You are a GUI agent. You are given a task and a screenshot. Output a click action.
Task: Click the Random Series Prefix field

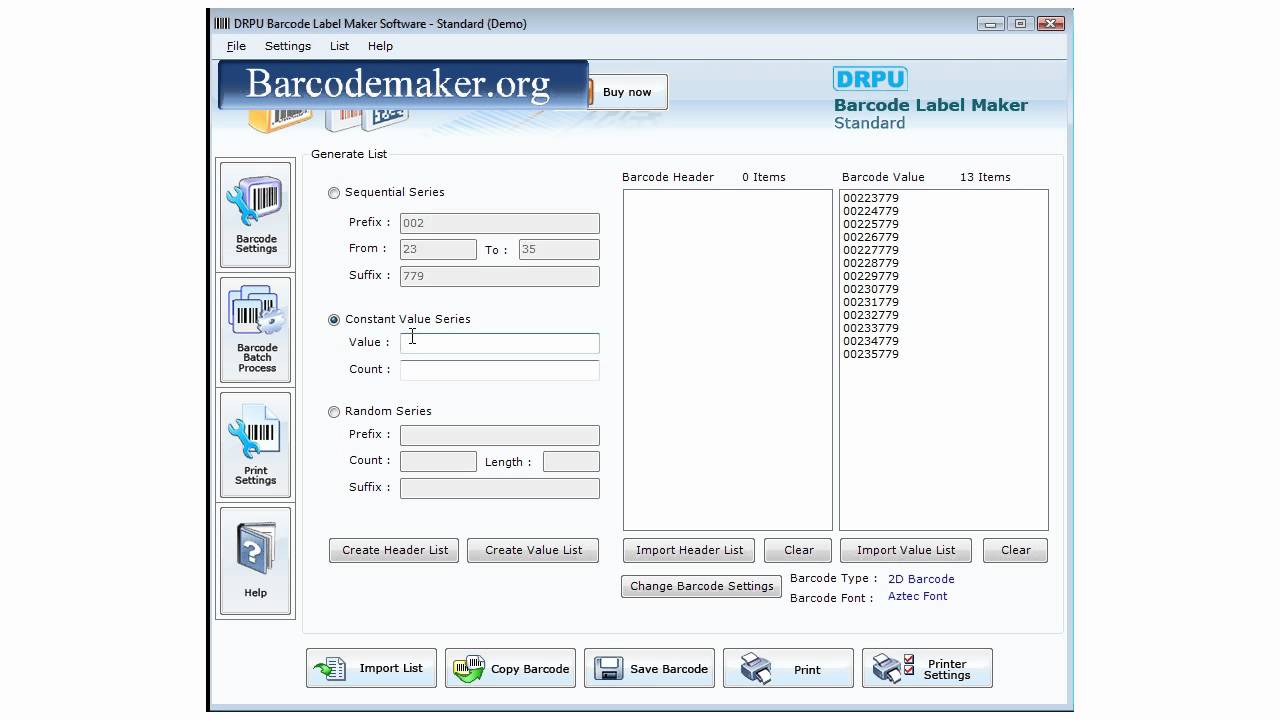tap(500, 435)
